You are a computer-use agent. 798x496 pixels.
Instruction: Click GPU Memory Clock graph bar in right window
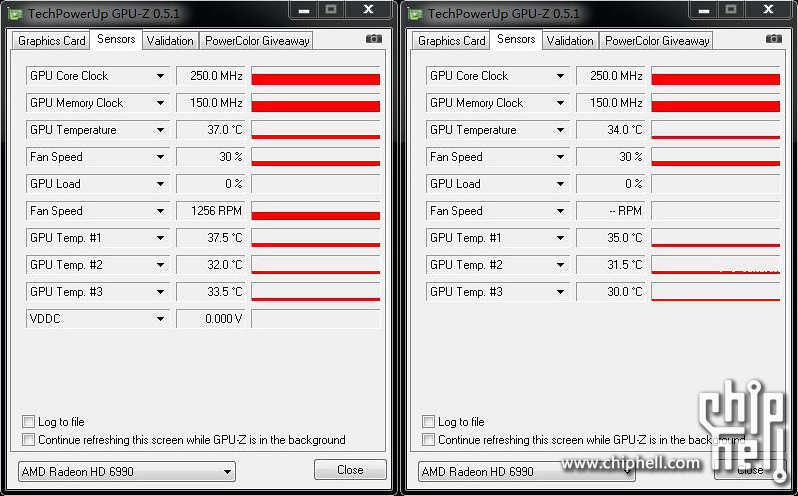716,103
